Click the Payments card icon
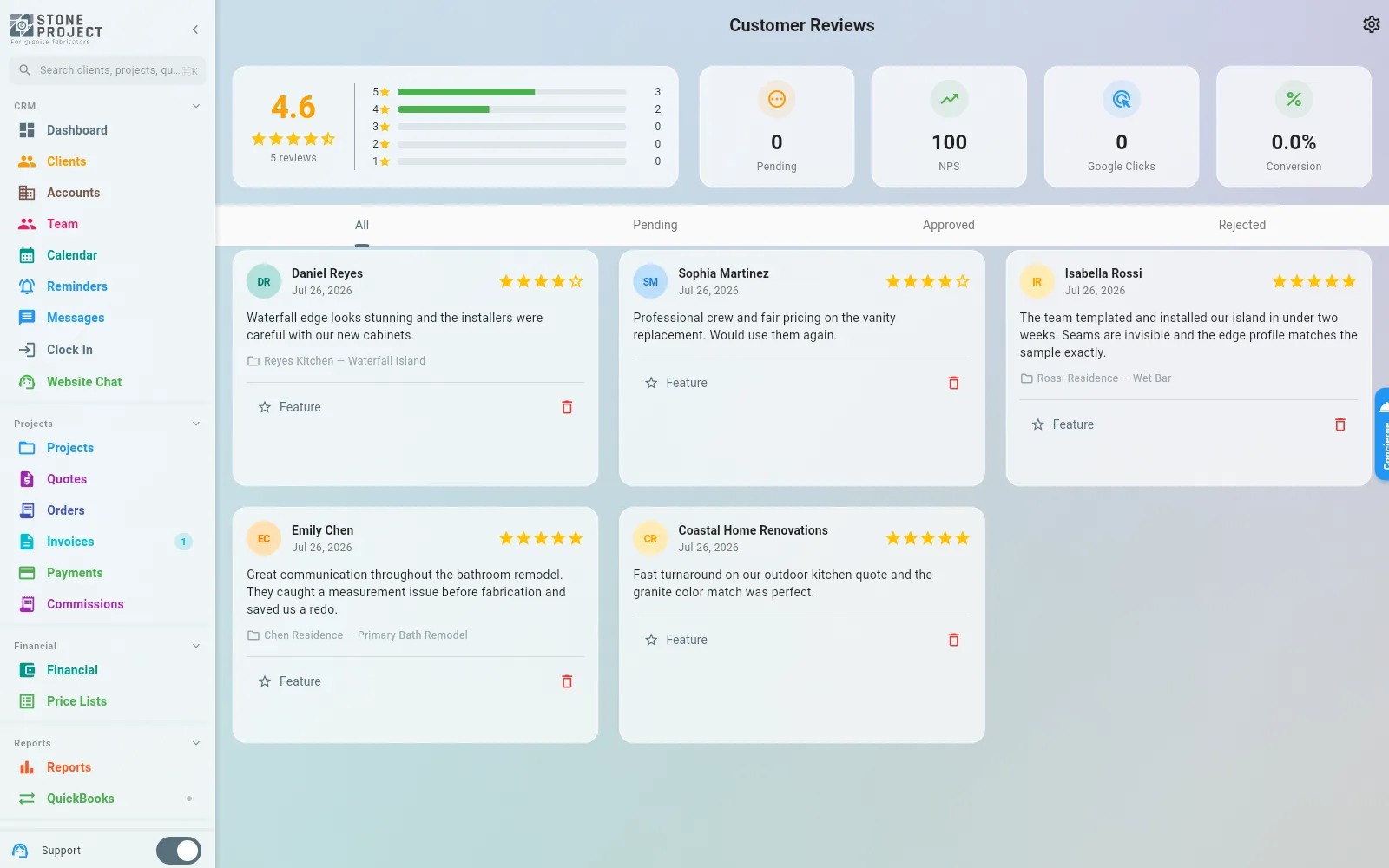Viewport: 1389px width, 868px height. click(27, 573)
